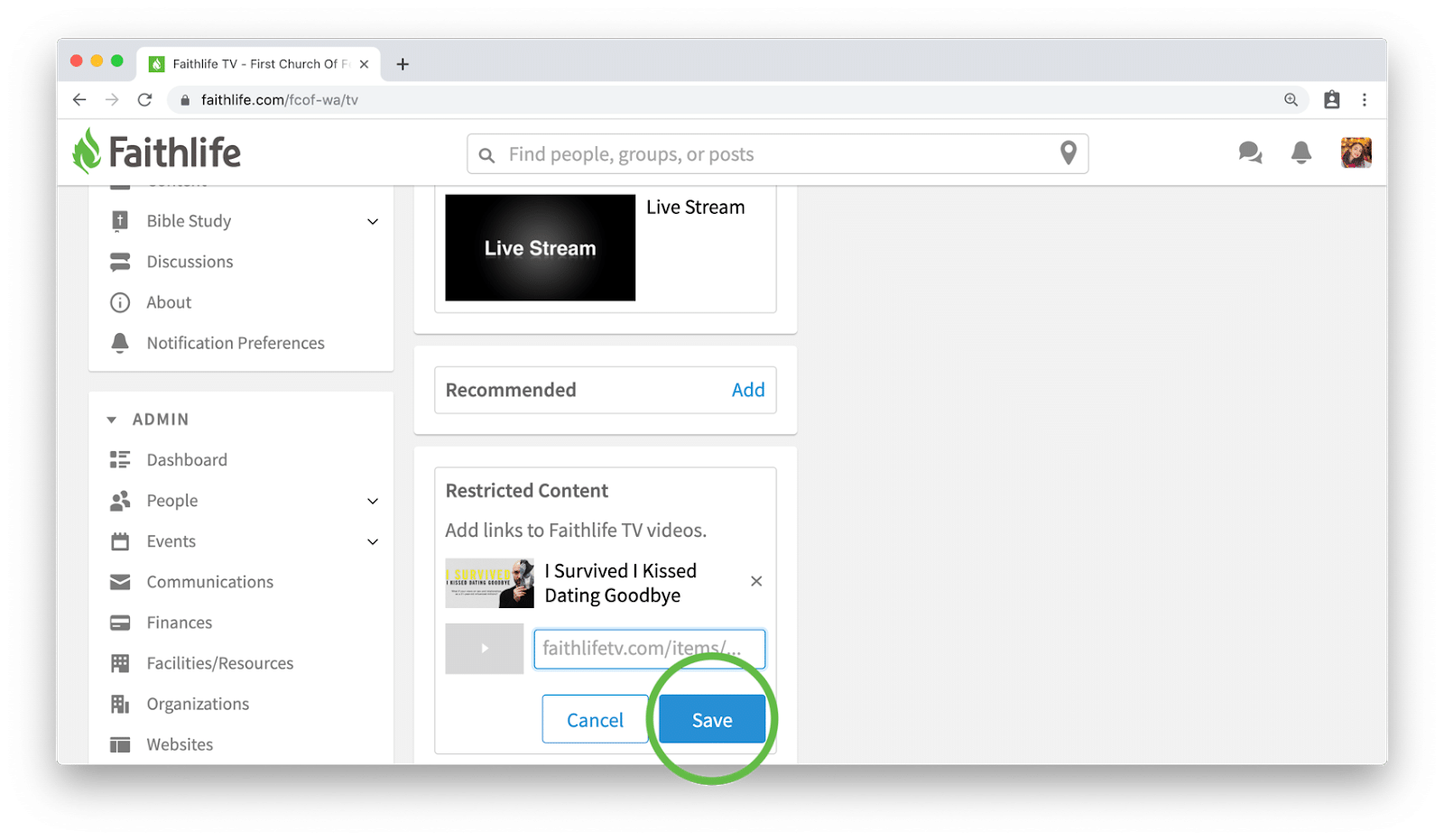Click the People icon in Admin
The height and width of the screenshot is (840, 1444).
(x=119, y=501)
